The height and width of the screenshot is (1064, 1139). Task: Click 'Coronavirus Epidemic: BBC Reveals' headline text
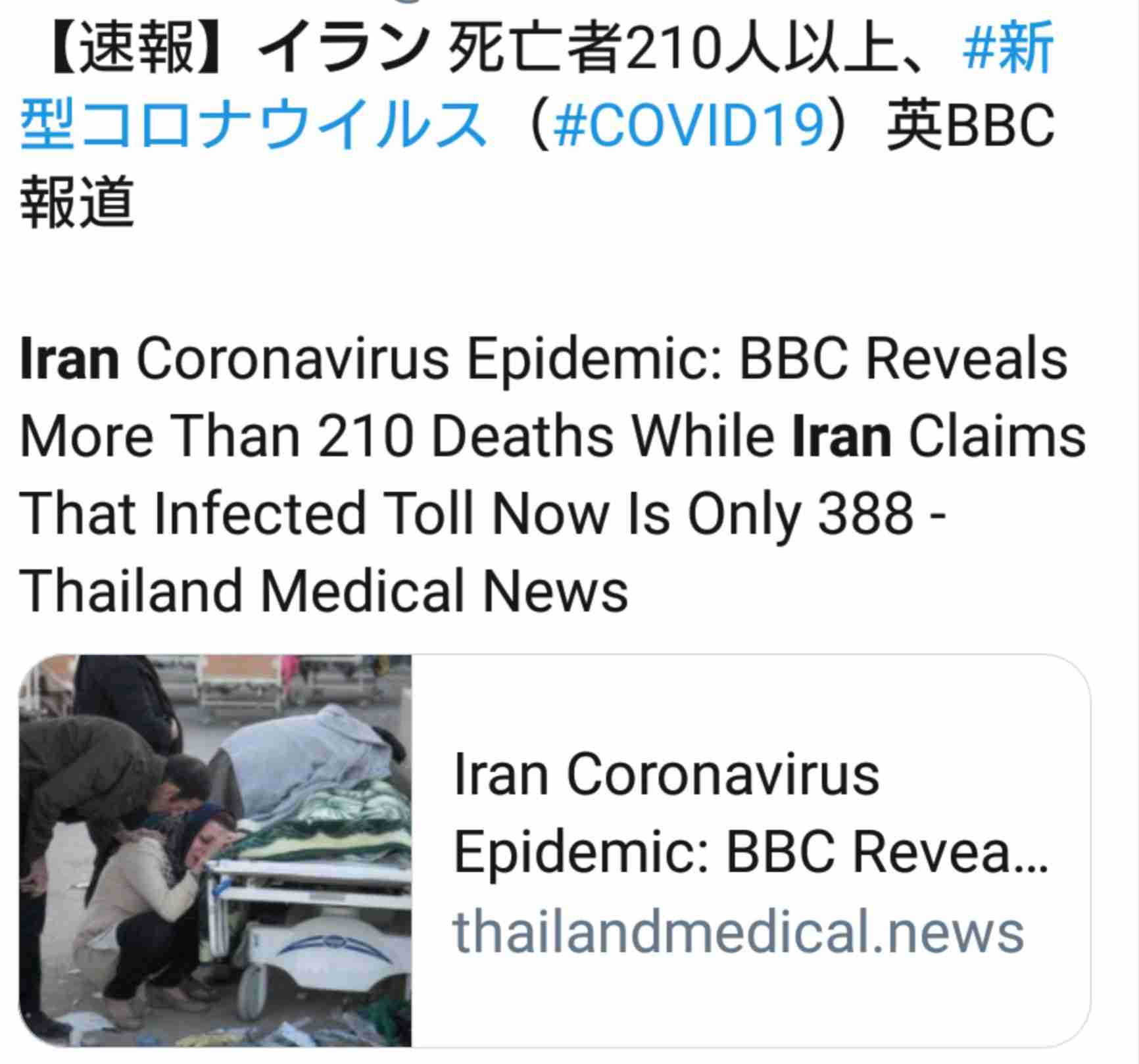(602, 360)
